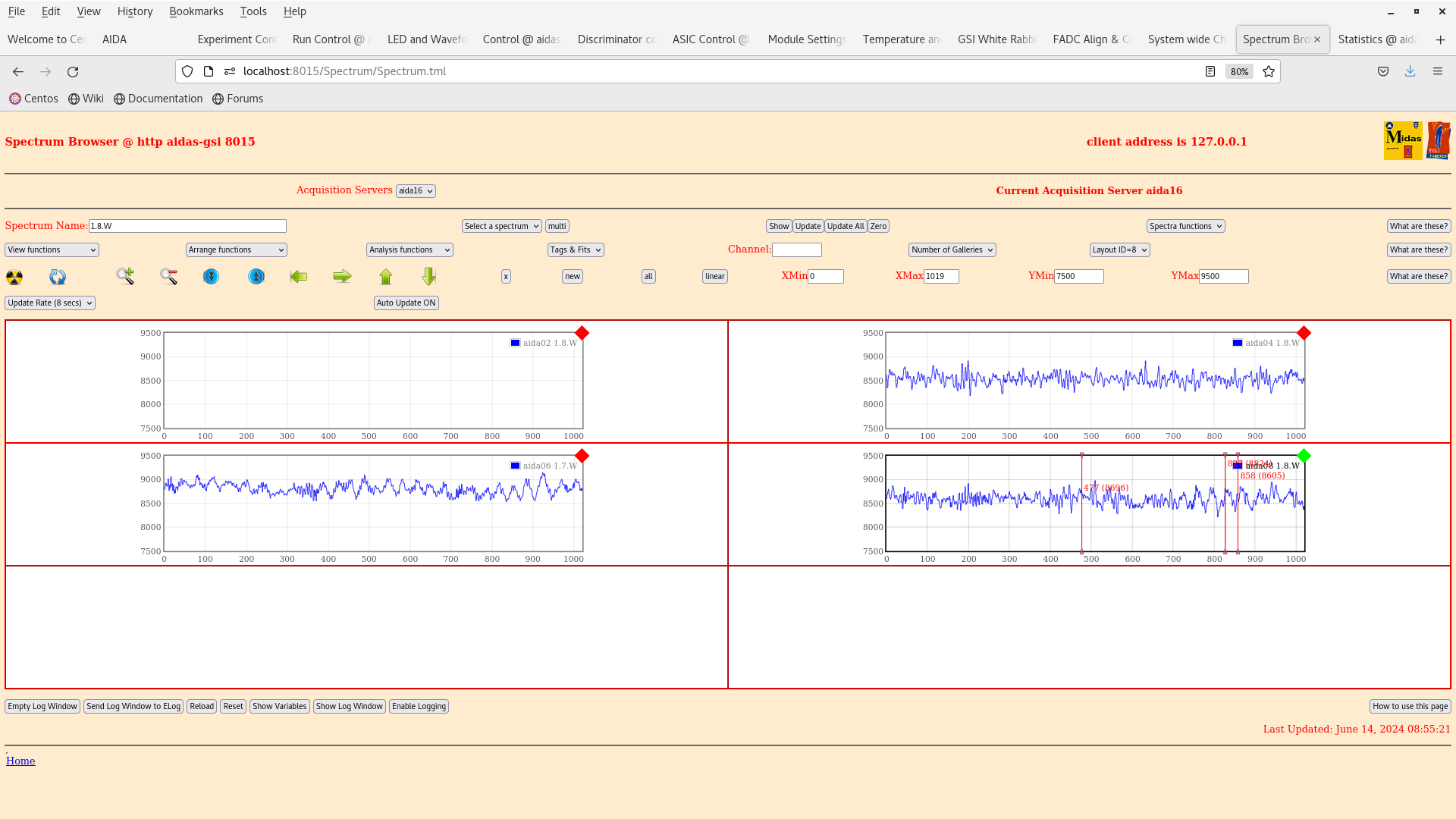Open the Bookmarks menu

(196, 11)
